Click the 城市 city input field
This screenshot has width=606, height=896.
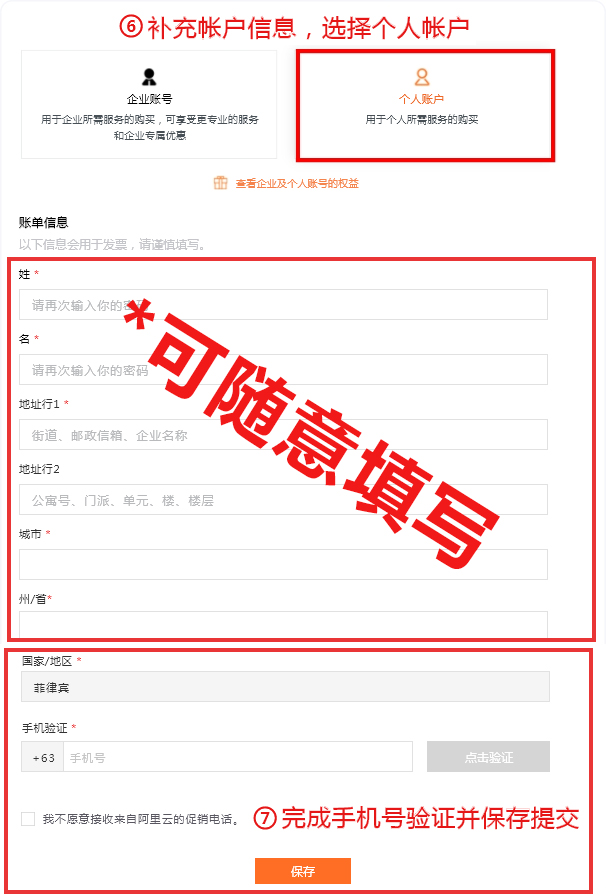click(283, 565)
